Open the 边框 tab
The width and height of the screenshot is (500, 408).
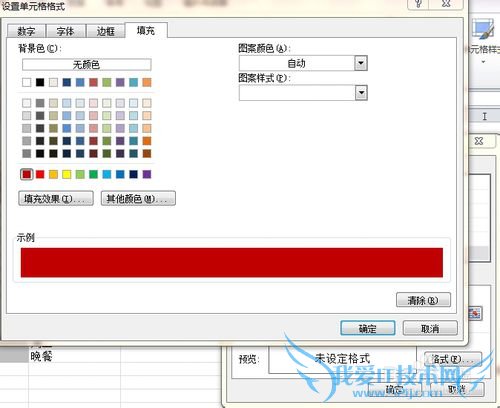(106, 31)
